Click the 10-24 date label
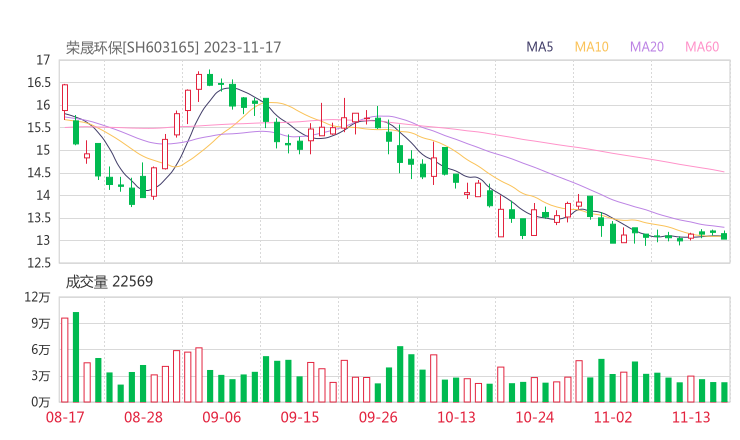The width and height of the screenshot is (740, 440). 535,417
